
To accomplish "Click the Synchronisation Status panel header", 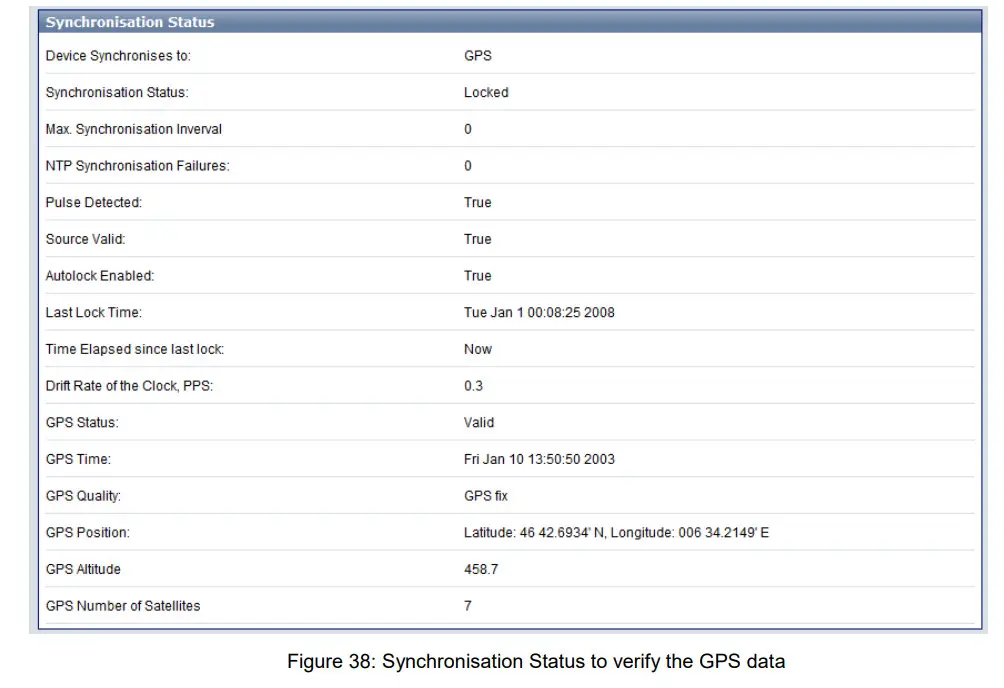I will point(130,21).
